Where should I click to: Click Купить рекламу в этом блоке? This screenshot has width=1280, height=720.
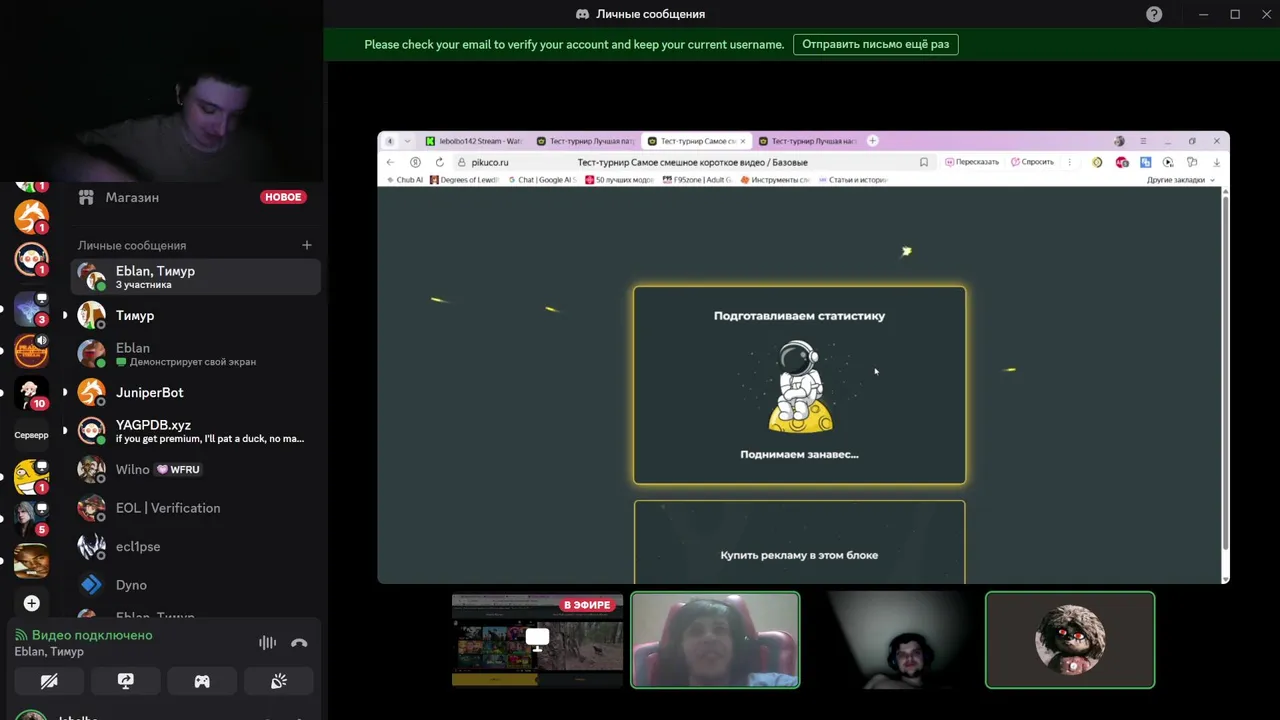click(799, 555)
